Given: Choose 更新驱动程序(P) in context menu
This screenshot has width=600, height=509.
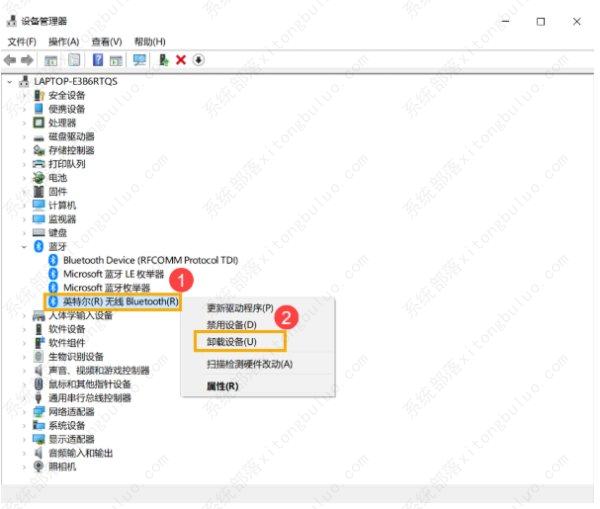Looking at the screenshot, I should pos(240,308).
